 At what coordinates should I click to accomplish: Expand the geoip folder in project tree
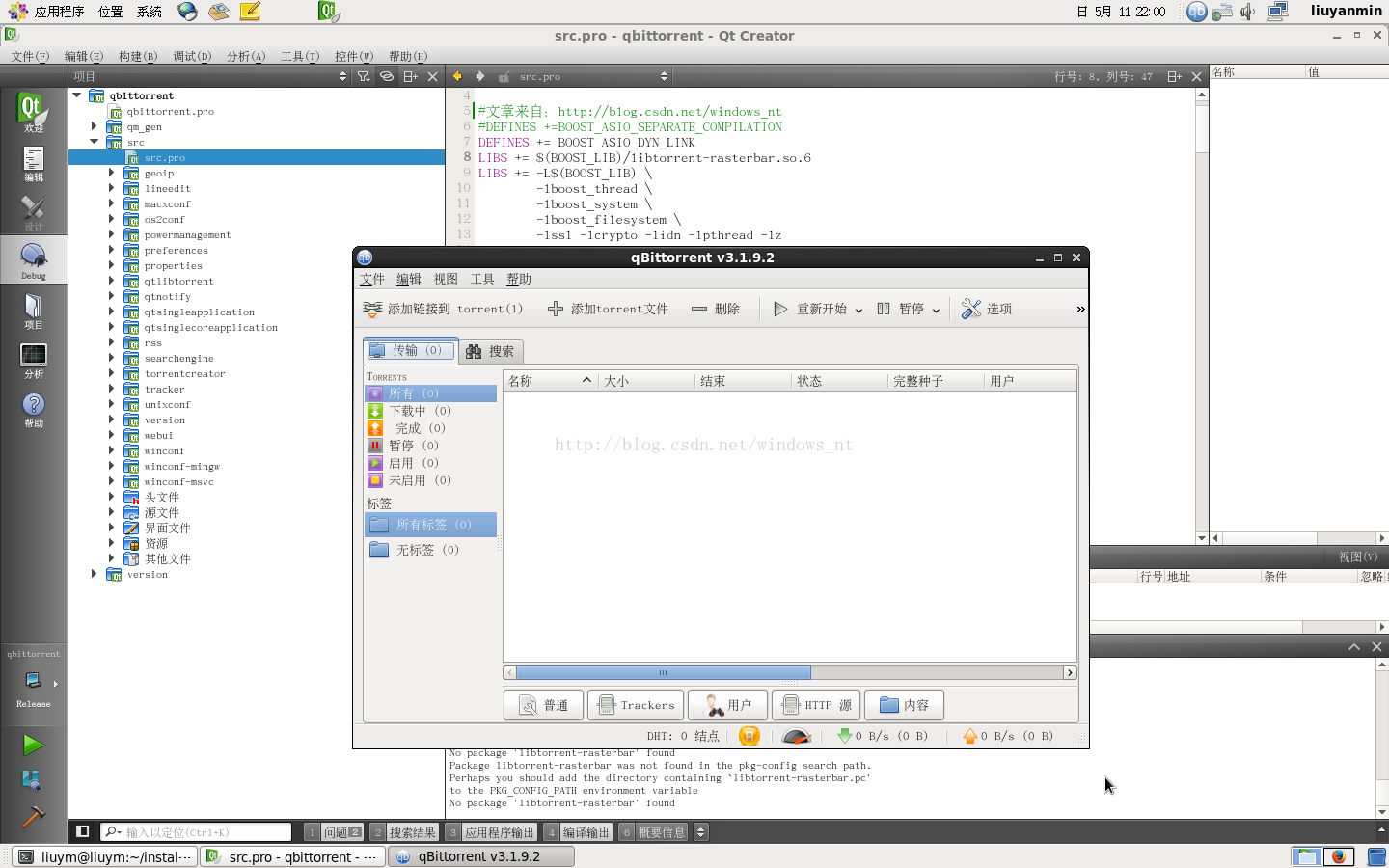111,173
